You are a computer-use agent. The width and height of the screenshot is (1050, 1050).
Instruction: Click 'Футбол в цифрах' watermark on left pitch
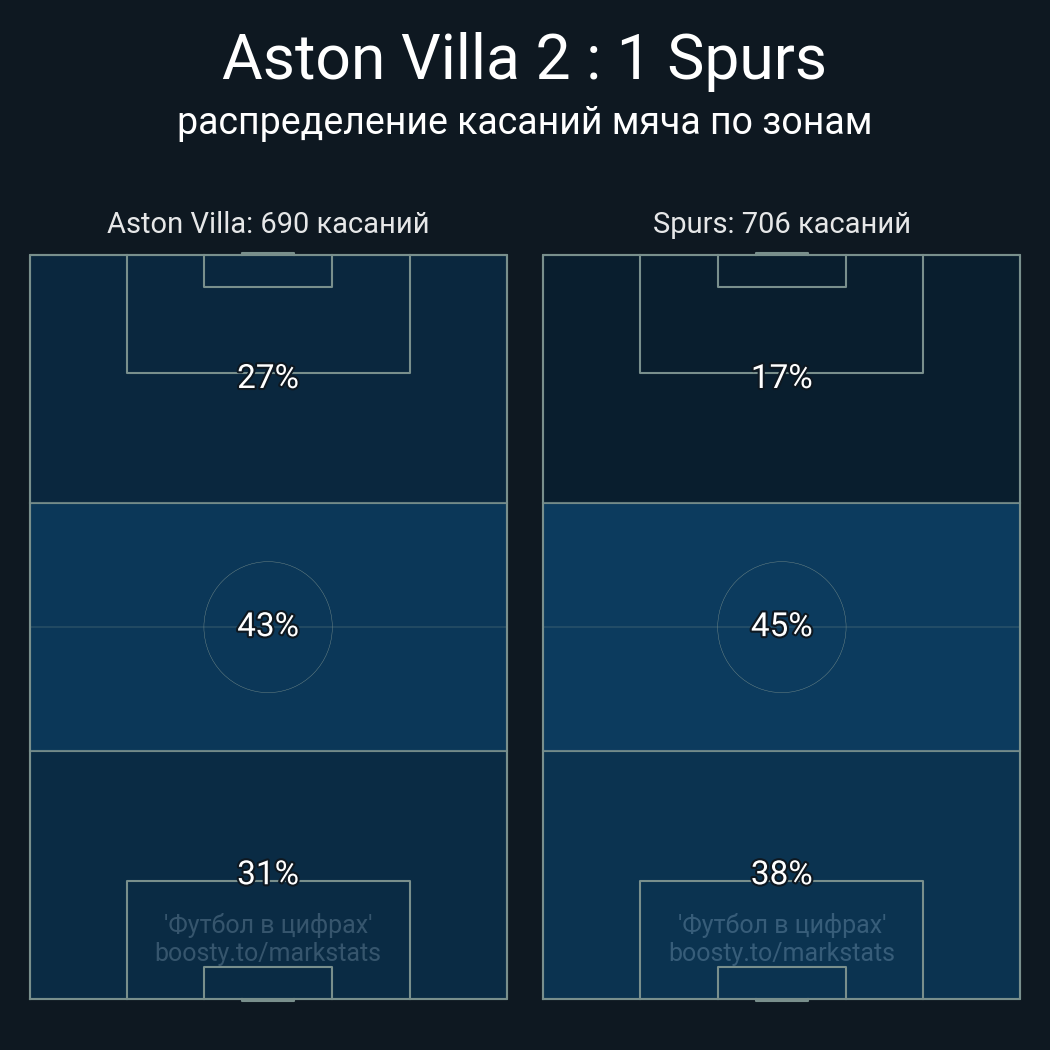tap(268, 925)
